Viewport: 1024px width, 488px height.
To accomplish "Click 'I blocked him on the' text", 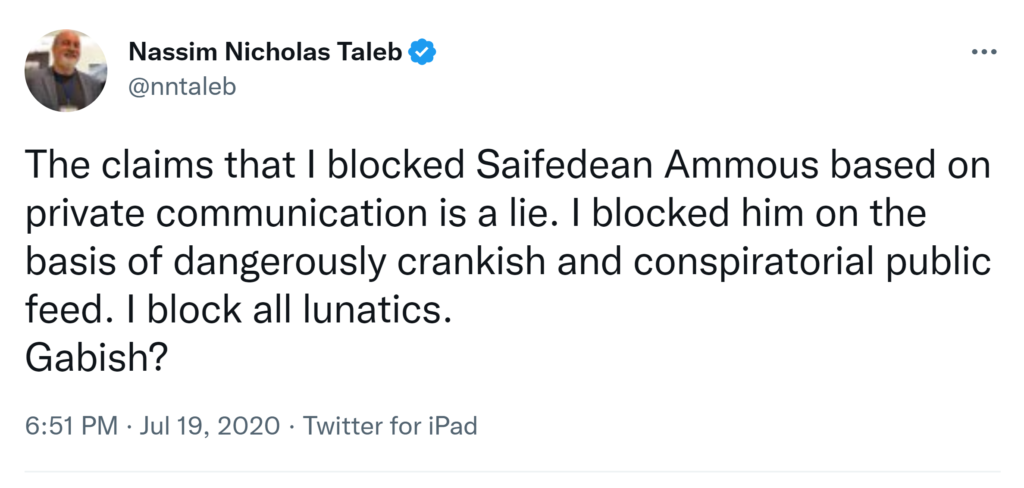I will (x=764, y=214).
